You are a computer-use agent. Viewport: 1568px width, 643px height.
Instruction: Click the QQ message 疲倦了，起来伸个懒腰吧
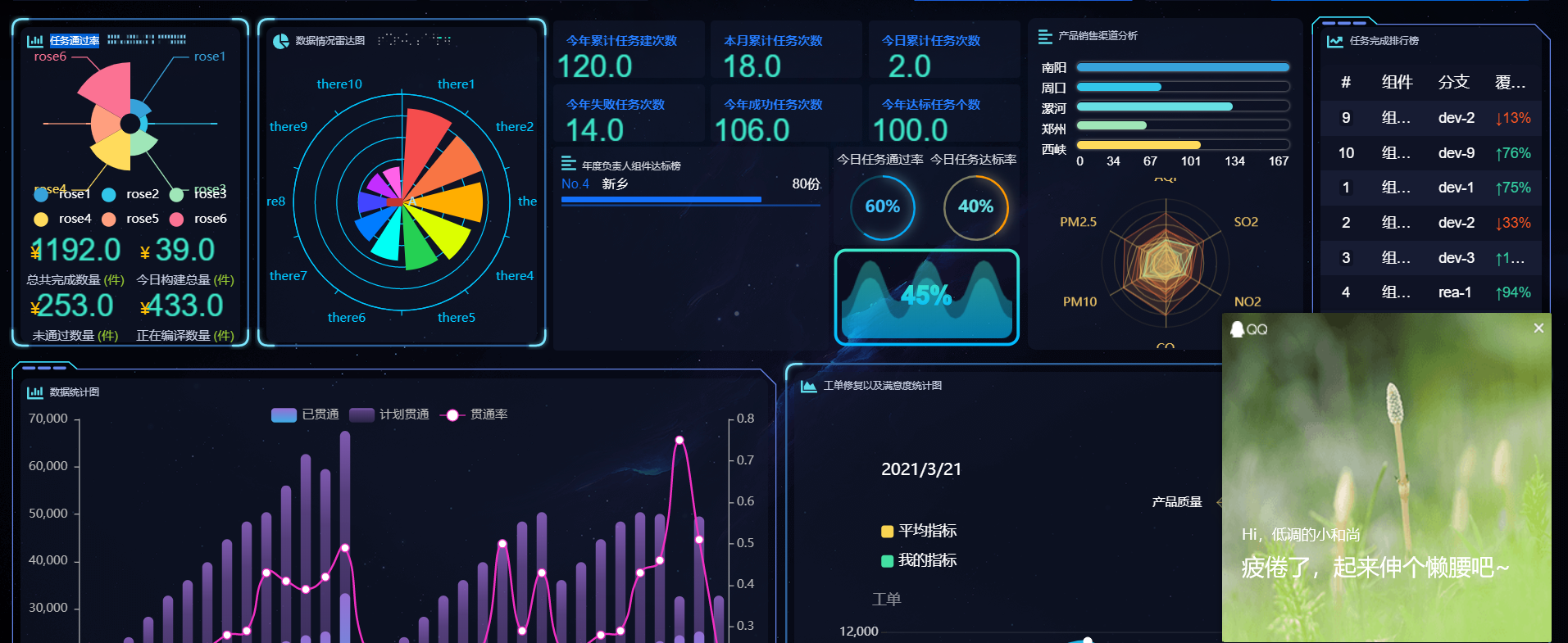[1375, 567]
